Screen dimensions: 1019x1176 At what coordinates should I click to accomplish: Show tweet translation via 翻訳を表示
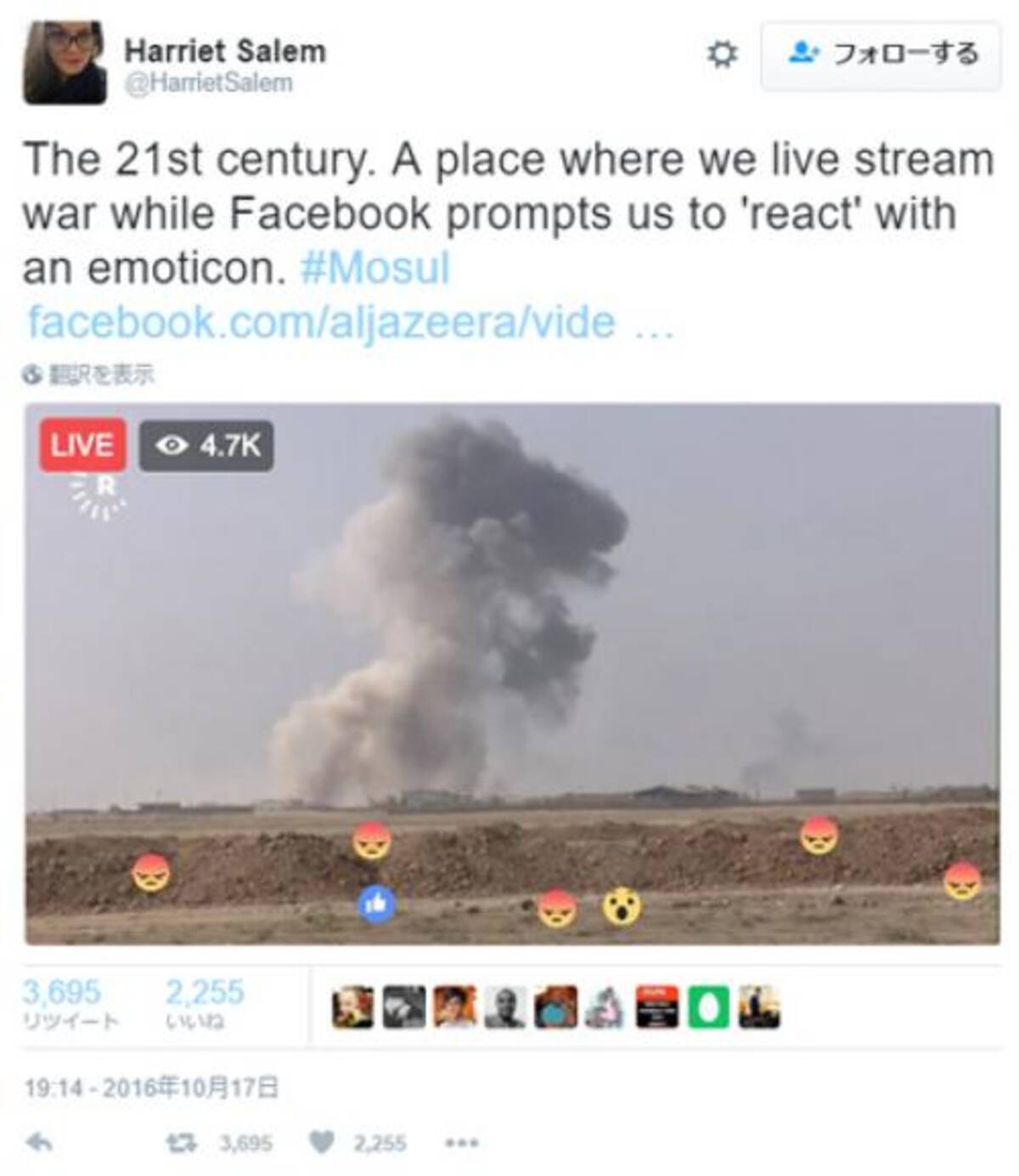click(x=89, y=374)
